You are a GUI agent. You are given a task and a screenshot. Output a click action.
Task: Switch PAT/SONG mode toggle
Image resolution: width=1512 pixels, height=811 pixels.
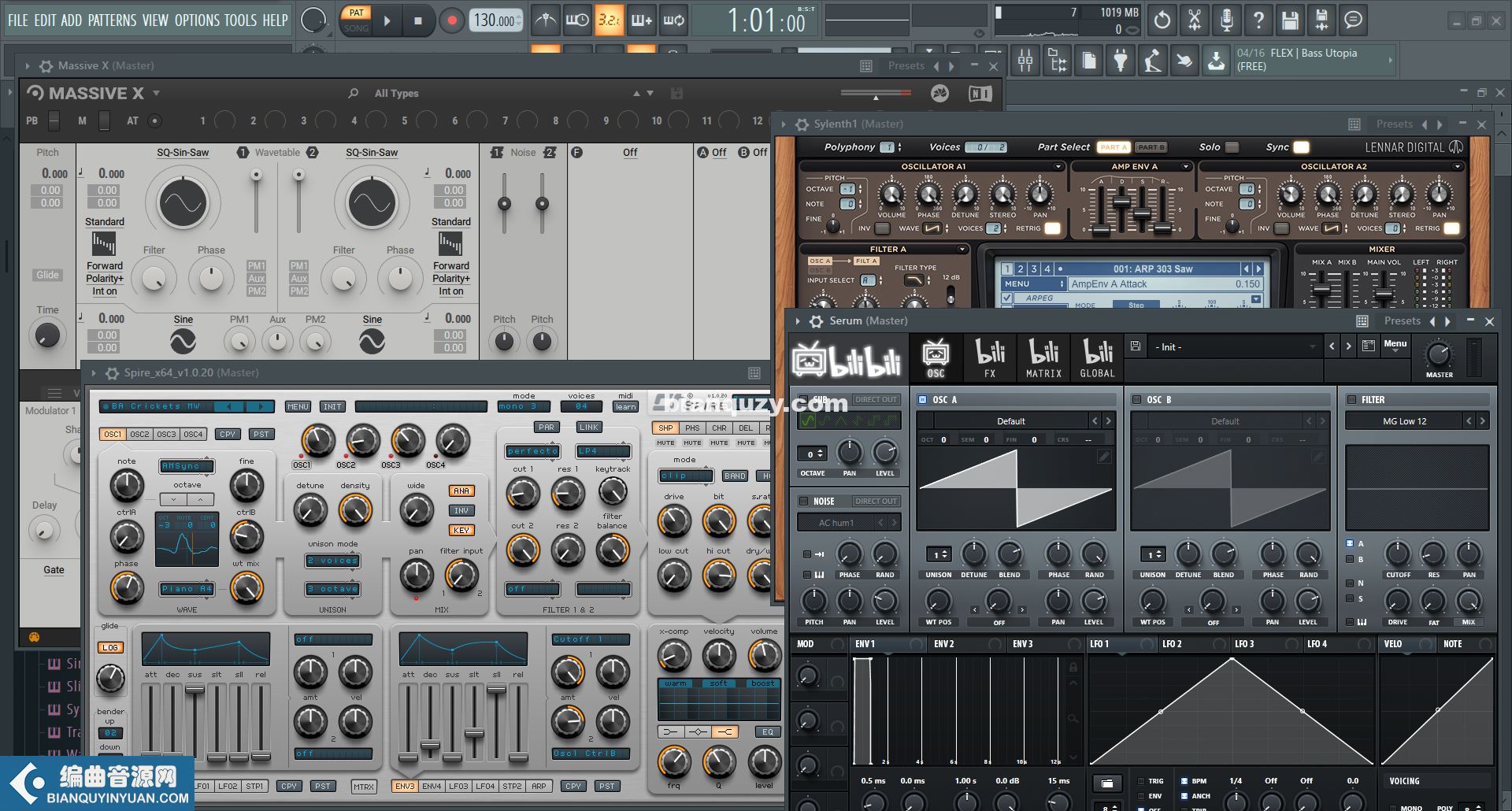tap(356, 20)
